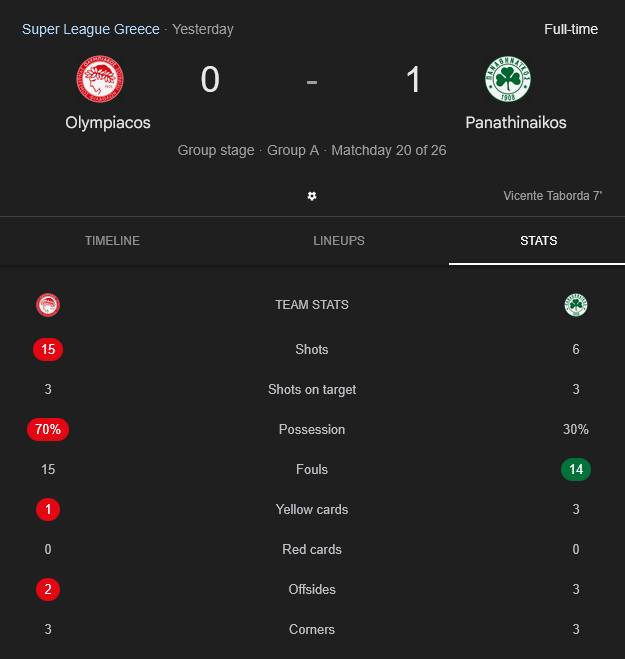Select the Stats tab
Image resolution: width=625 pixels, height=659 pixels.
pyautogui.click(x=539, y=241)
